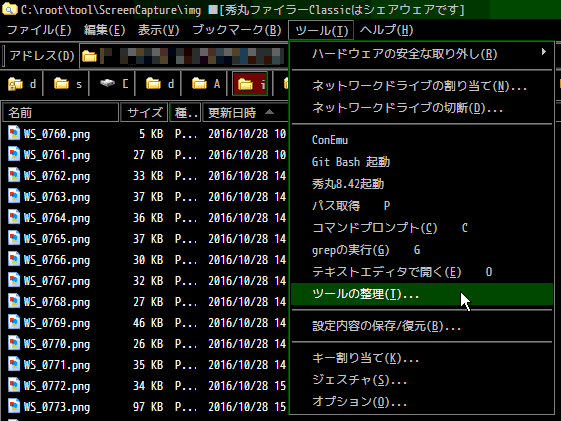Click the folder icon in address bar

[89, 56]
